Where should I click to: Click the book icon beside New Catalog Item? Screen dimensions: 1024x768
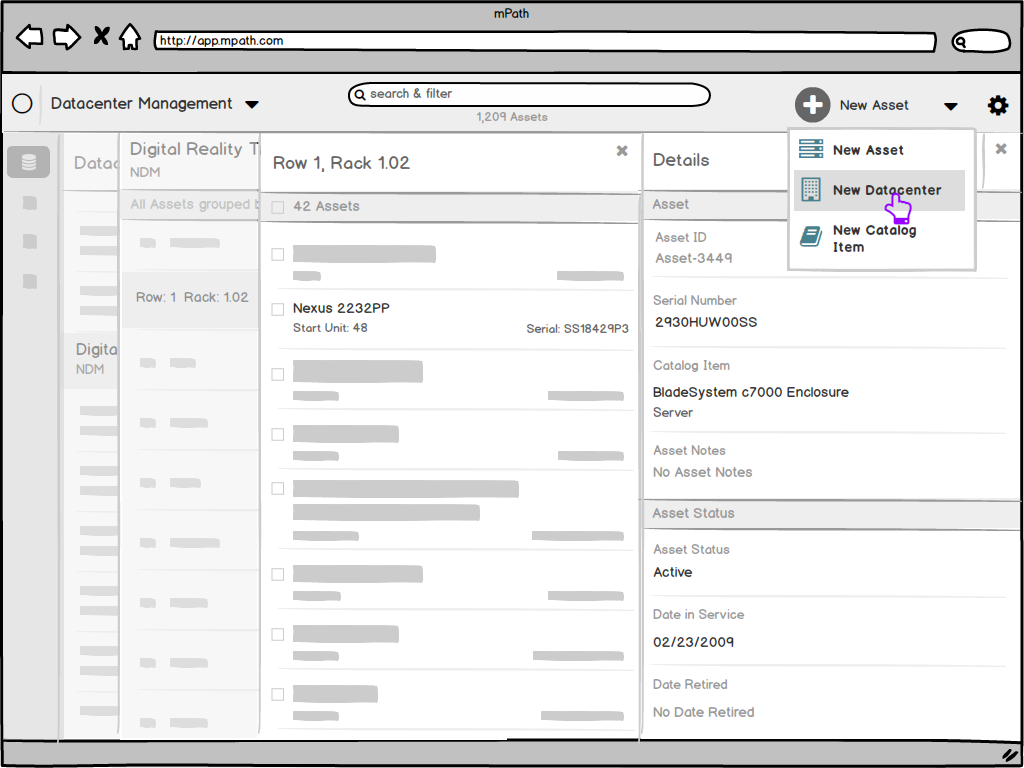[x=810, y=237]
